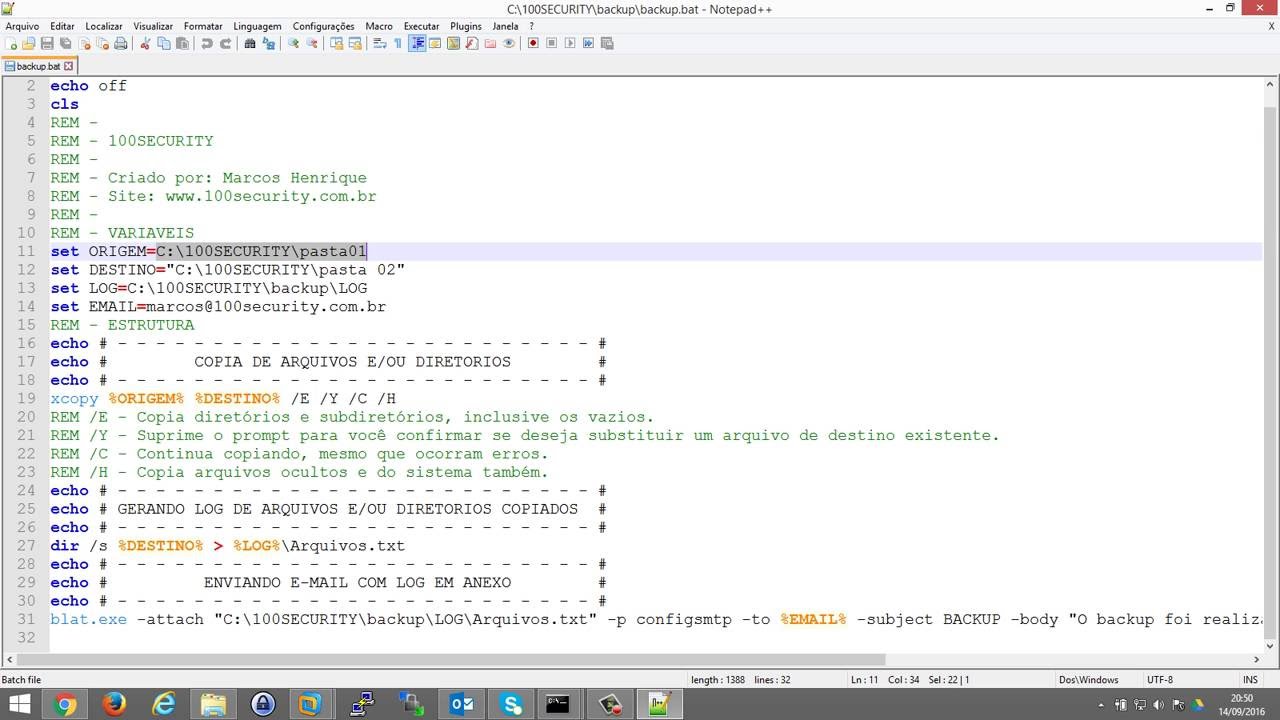Image resolution: width=1280 pixels, height=720 pixels.
Task: Click the stop macro recording icon
Action: (x=551, y=44)
